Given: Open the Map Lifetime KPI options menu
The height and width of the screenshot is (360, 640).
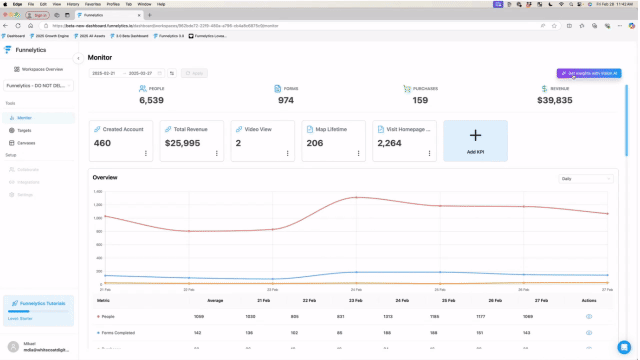Looking at the screenshot, I should coord(358,153).
